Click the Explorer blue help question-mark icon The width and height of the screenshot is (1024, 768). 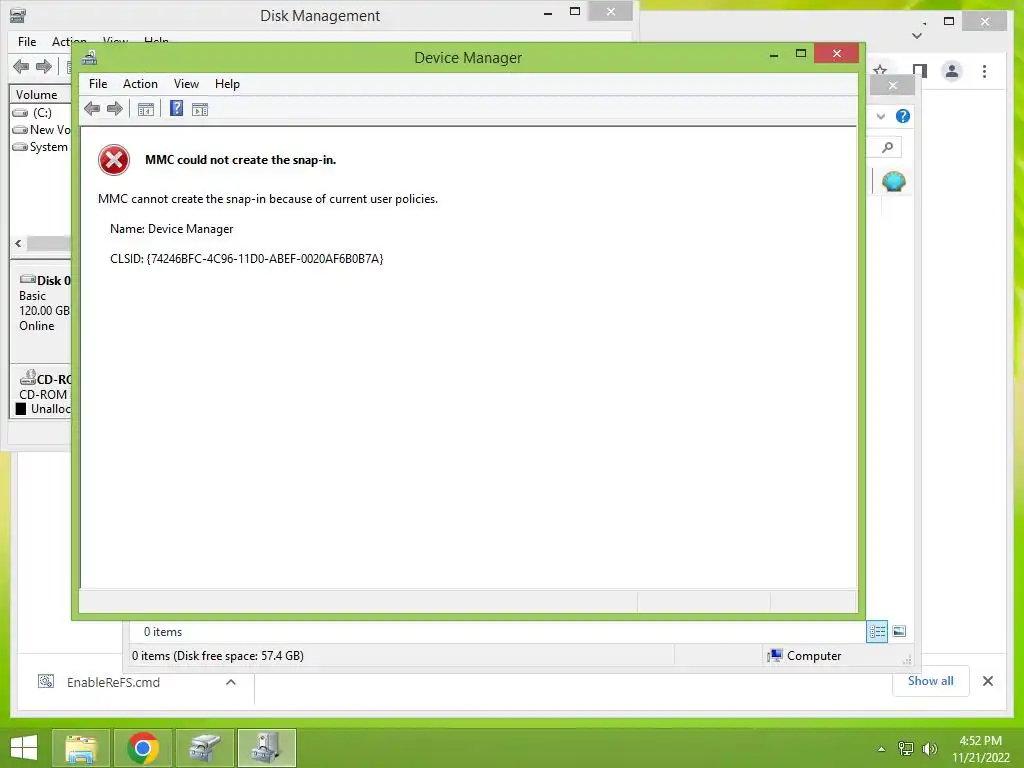click(x=903, y=116)
